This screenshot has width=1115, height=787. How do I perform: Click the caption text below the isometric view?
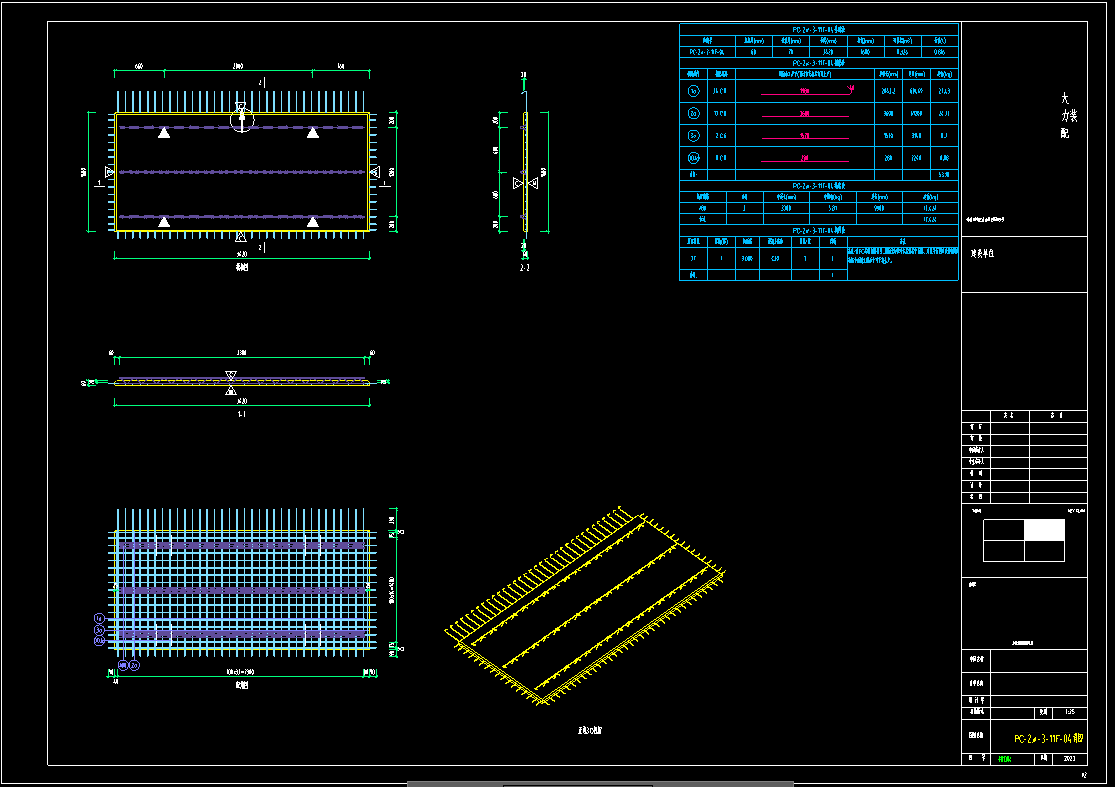(590, 730)
